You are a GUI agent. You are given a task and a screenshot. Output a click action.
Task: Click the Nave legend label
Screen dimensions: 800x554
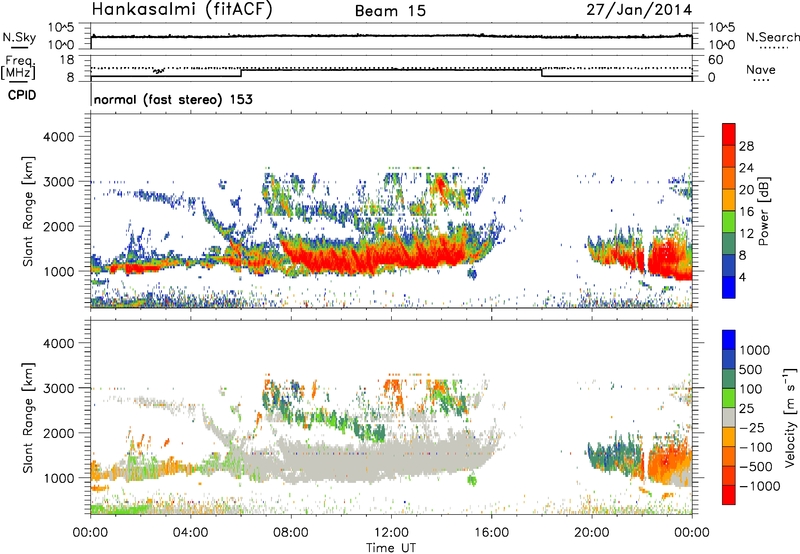[761, 69]
